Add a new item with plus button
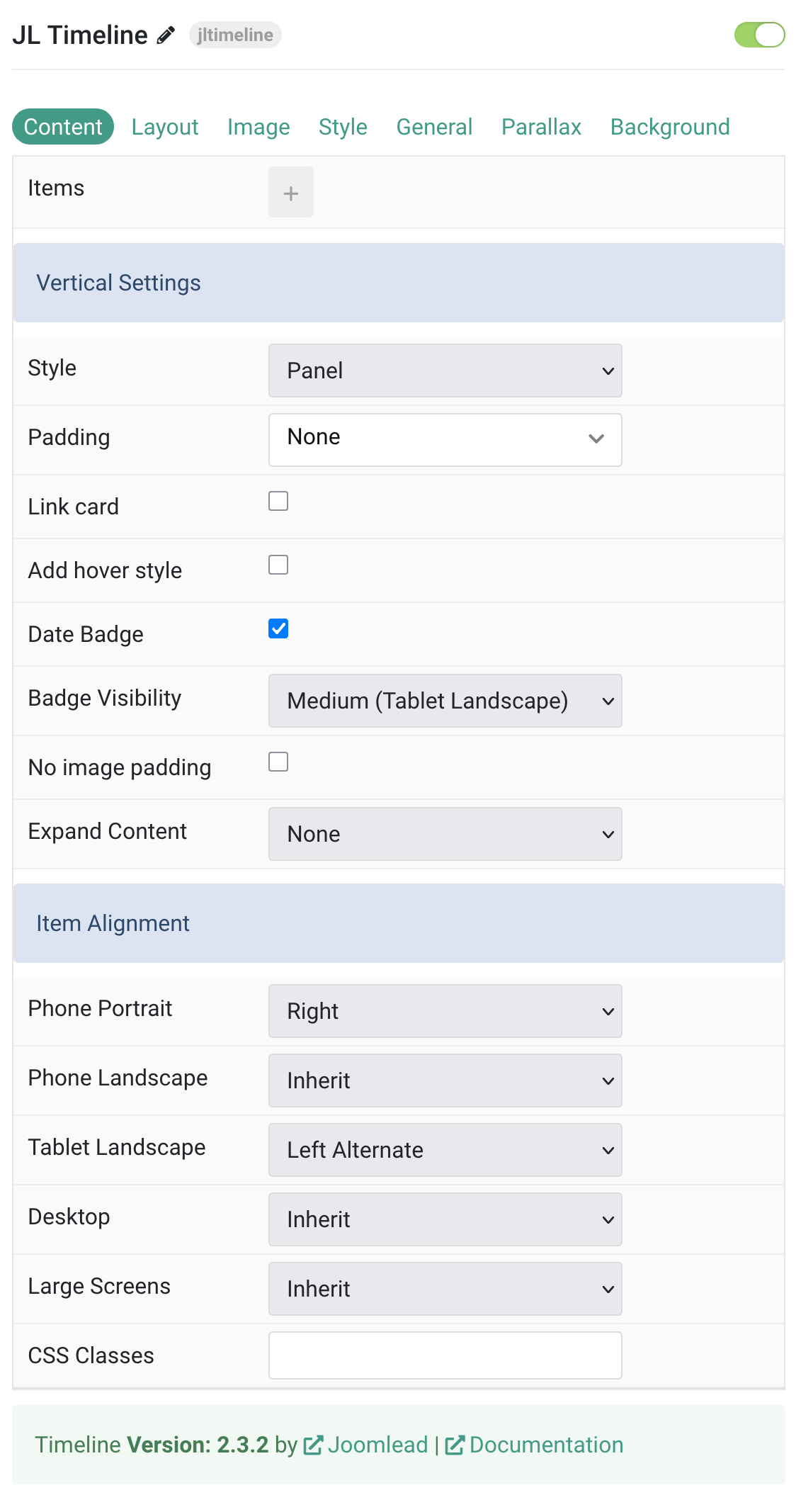The image size is (796, 1512). [291, 193]
